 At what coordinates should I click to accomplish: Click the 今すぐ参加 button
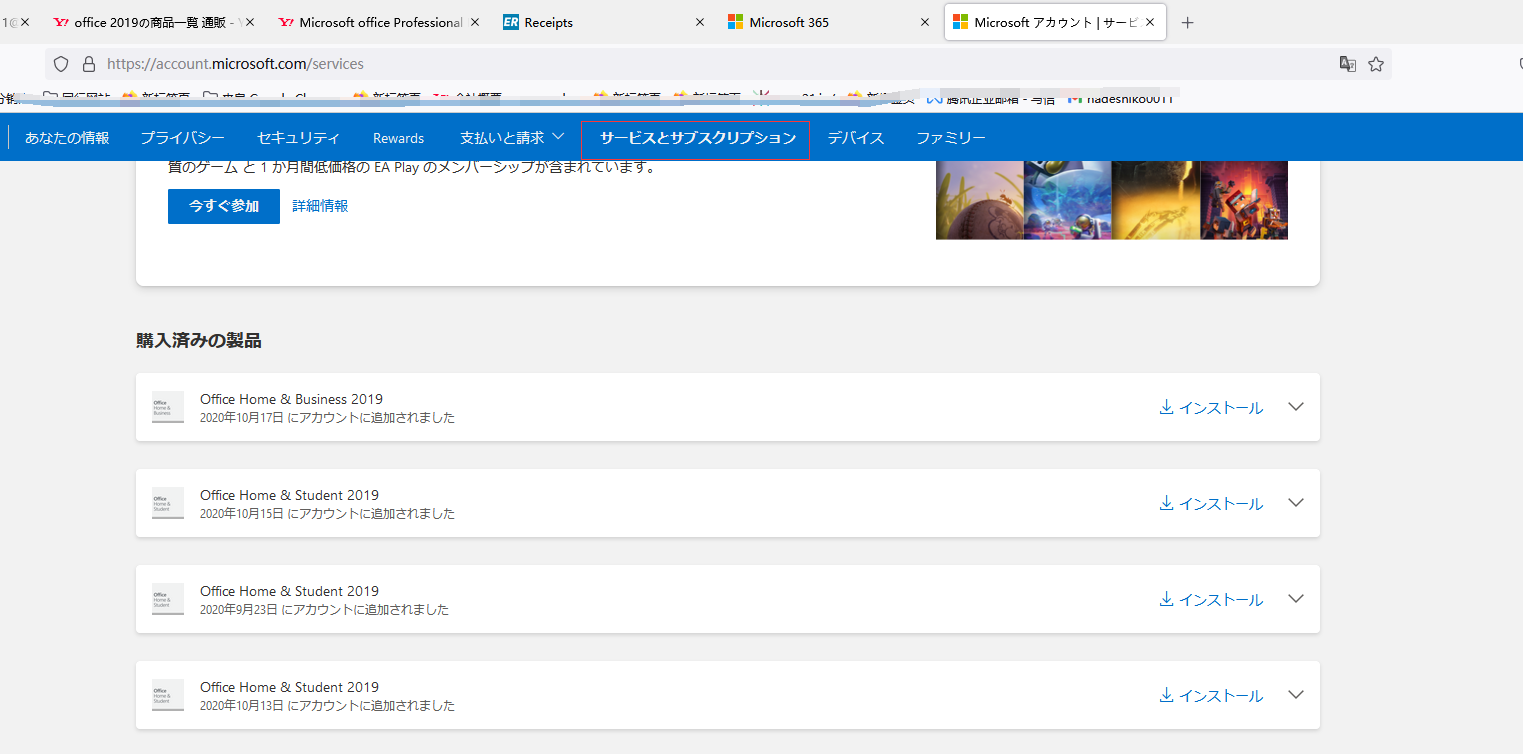point(224,206)
